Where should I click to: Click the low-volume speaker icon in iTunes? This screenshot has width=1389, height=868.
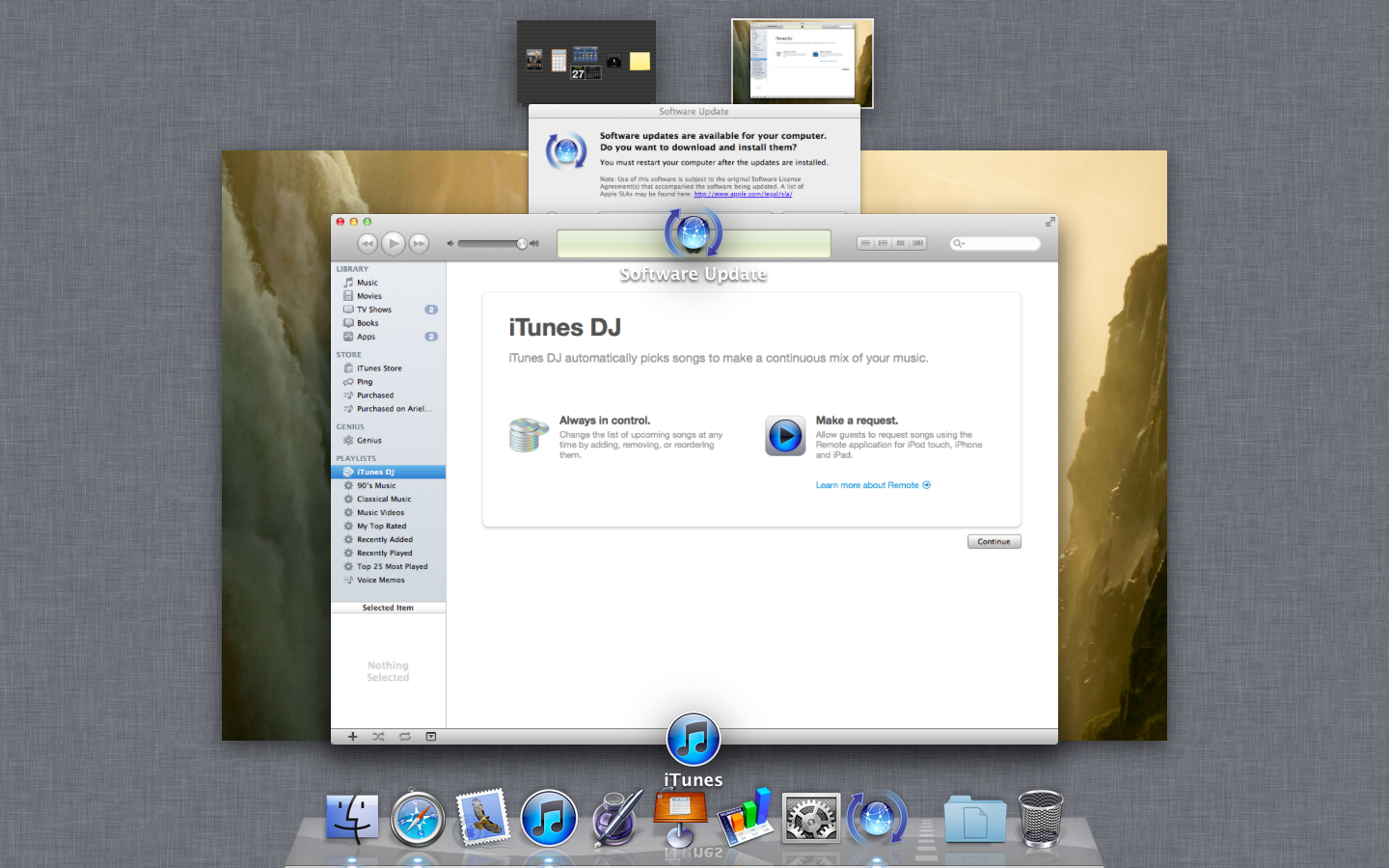(449, 244)
